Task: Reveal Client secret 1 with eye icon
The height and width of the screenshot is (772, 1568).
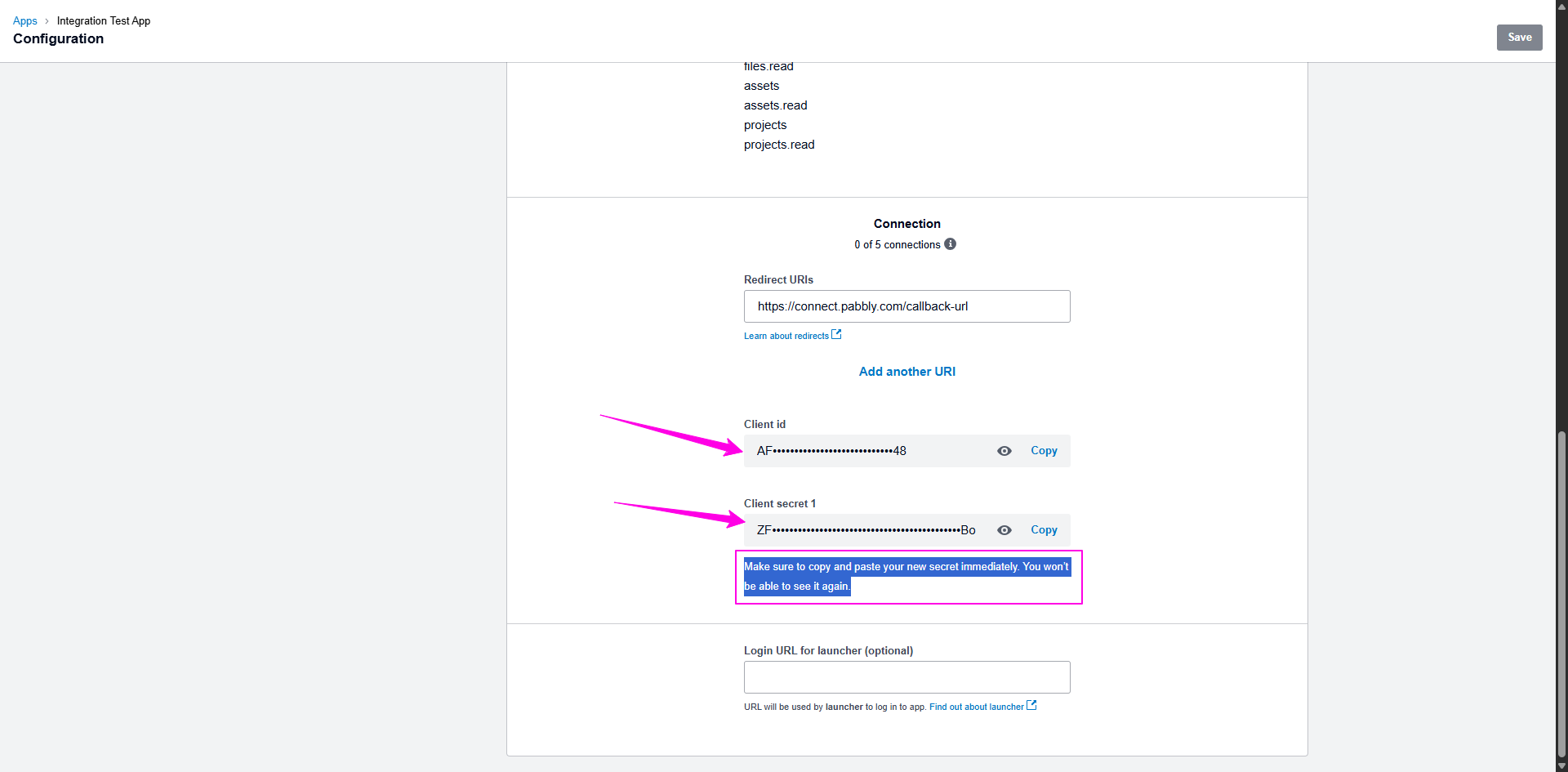Action: 1004,530
